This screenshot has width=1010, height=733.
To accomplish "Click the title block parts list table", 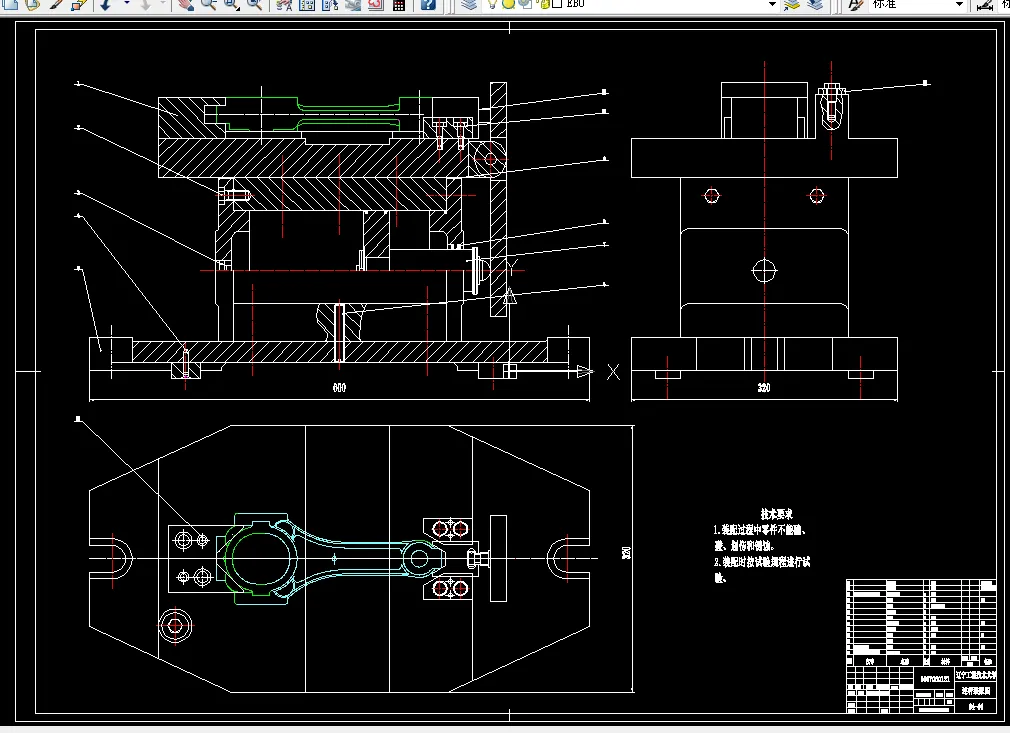I will tap(921, 622).
